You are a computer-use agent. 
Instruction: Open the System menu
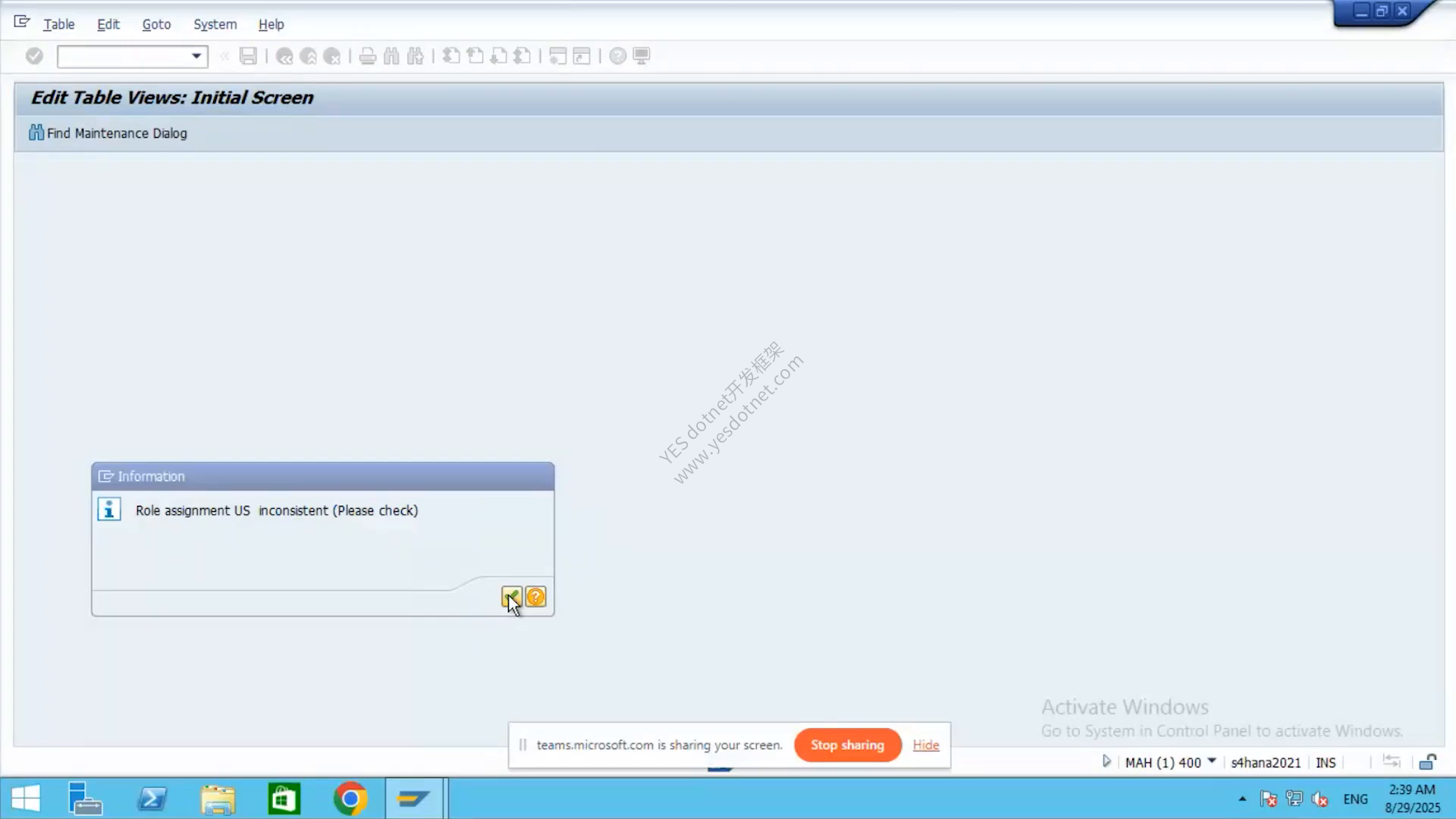tap(215, 24)
